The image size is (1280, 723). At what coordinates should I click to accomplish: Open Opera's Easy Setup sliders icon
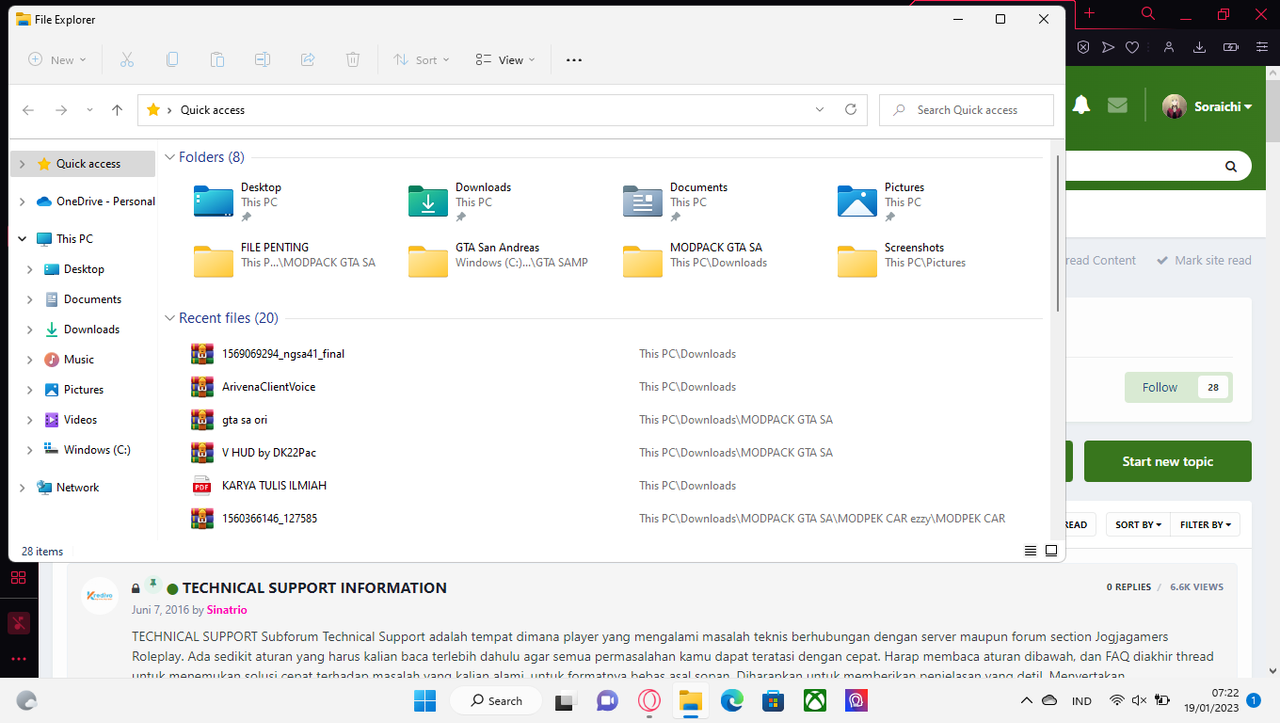tap(1263, 47)
